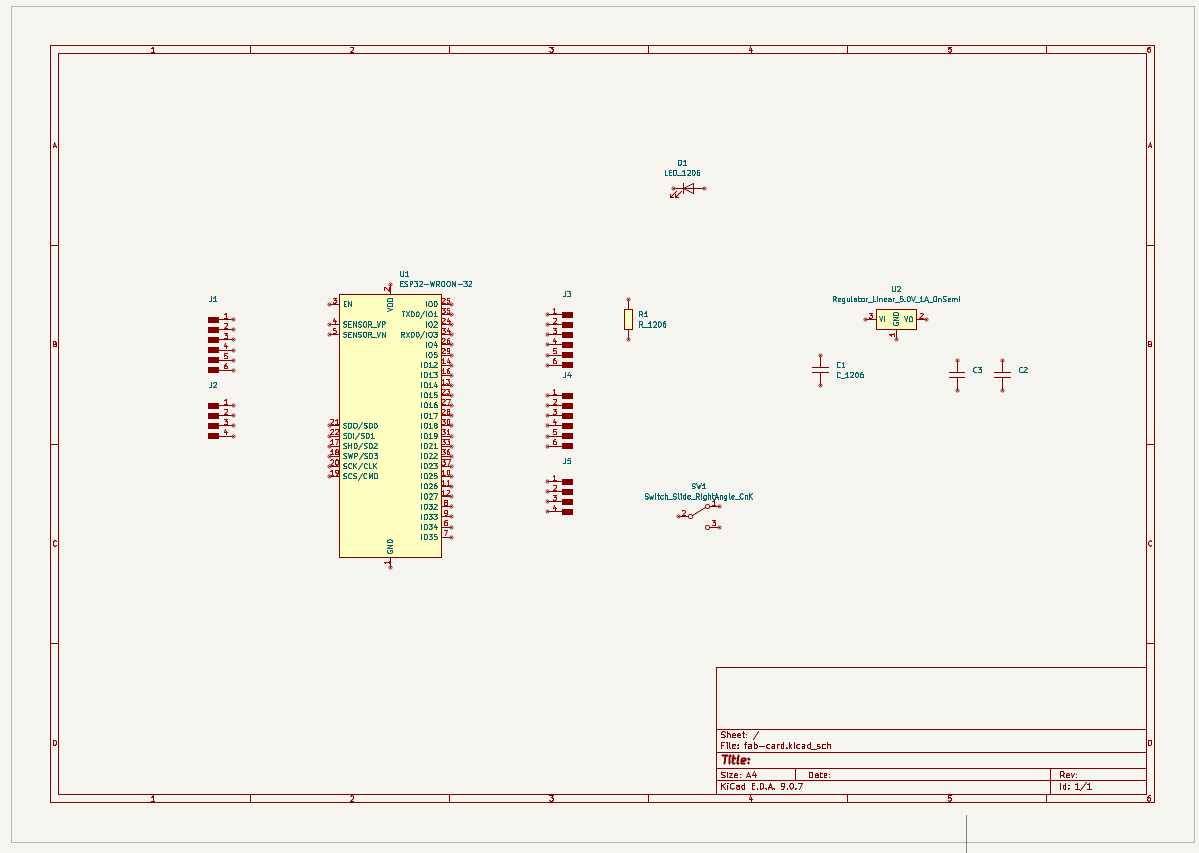Select the J5 four-pin connector symbol
This screenshot has height=853, width=1199.
(560, 497)
